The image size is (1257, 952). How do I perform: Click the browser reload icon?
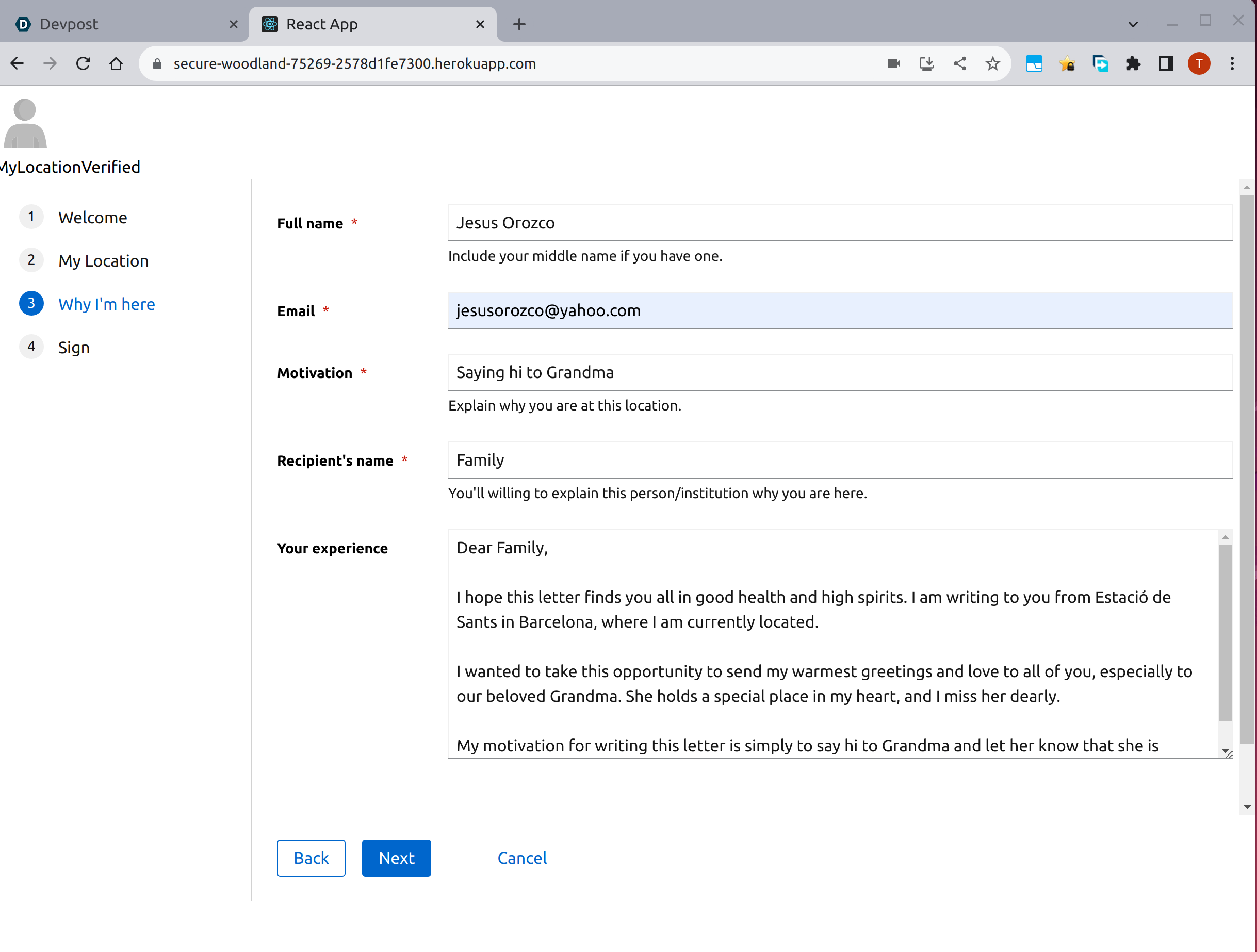(x=83, y=63)
